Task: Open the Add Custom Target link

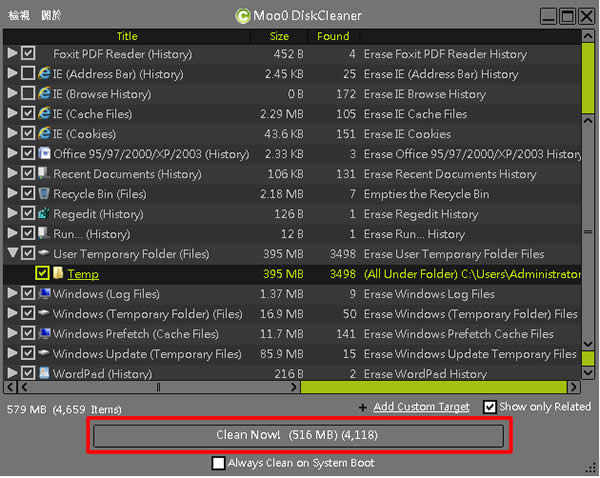Action: tap(421, 407)
